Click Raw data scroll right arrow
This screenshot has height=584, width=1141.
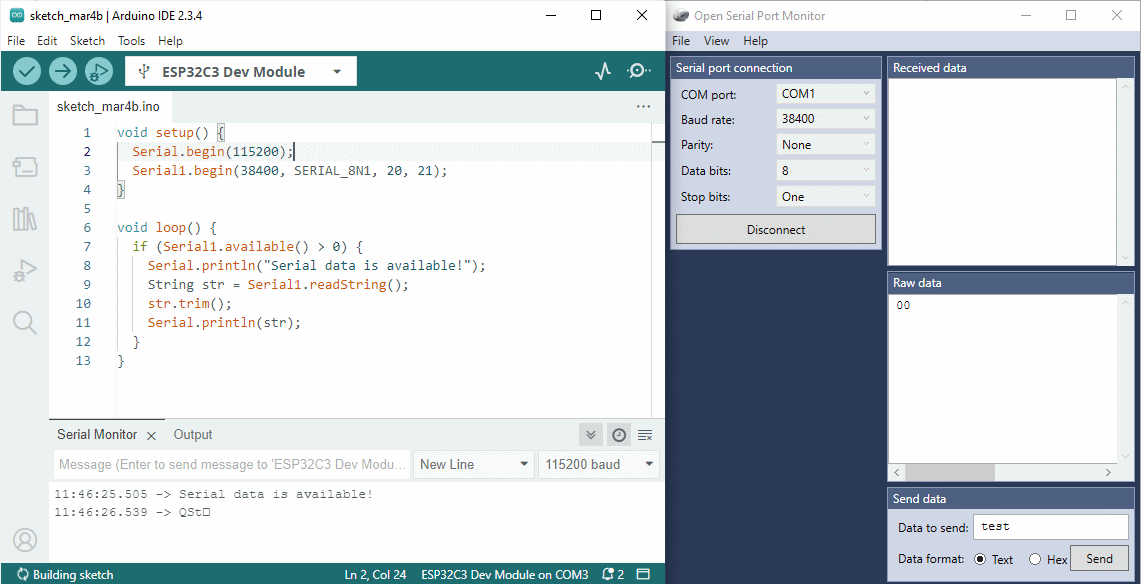click(x=1108, y=472)
